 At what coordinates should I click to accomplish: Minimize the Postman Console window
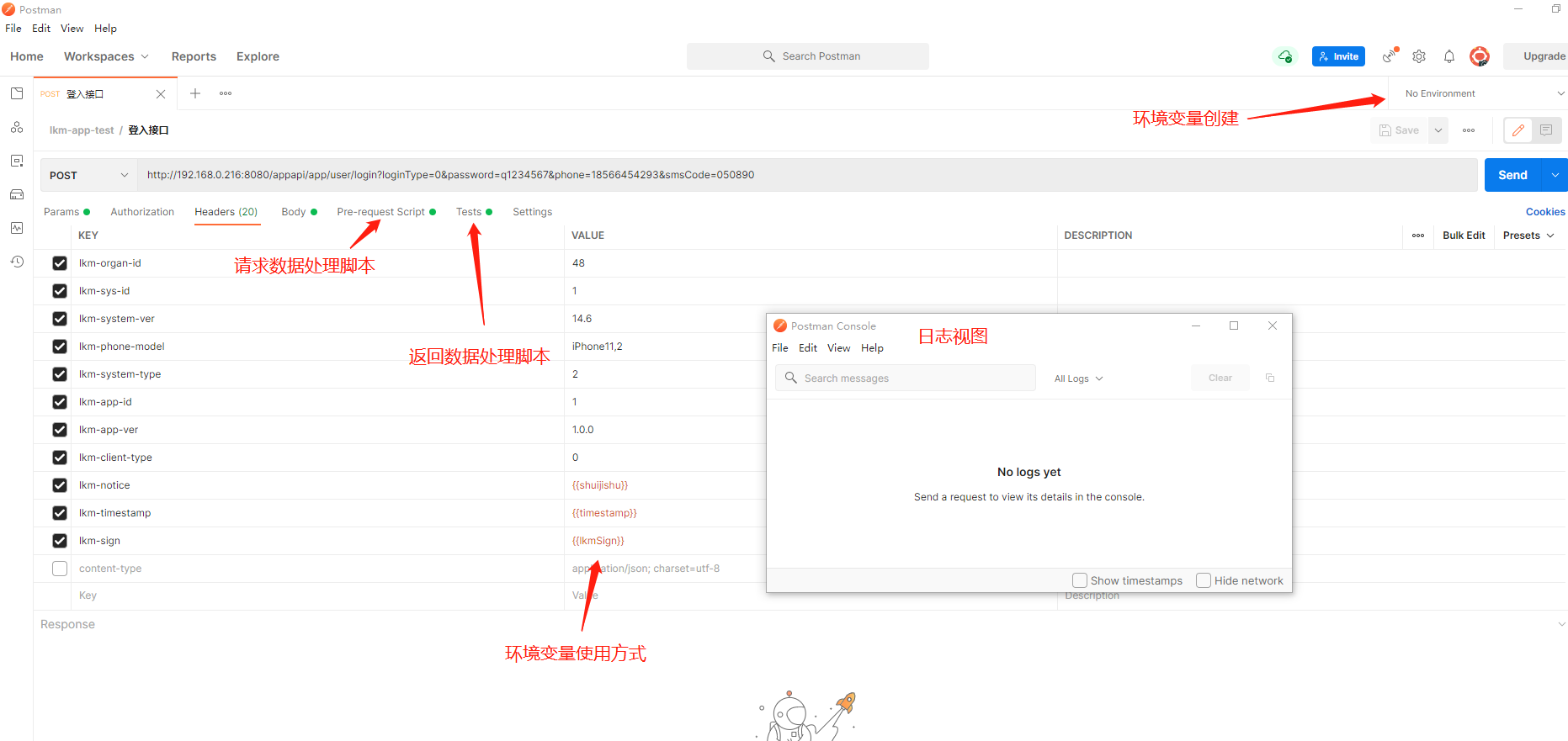pos(1196,326)
